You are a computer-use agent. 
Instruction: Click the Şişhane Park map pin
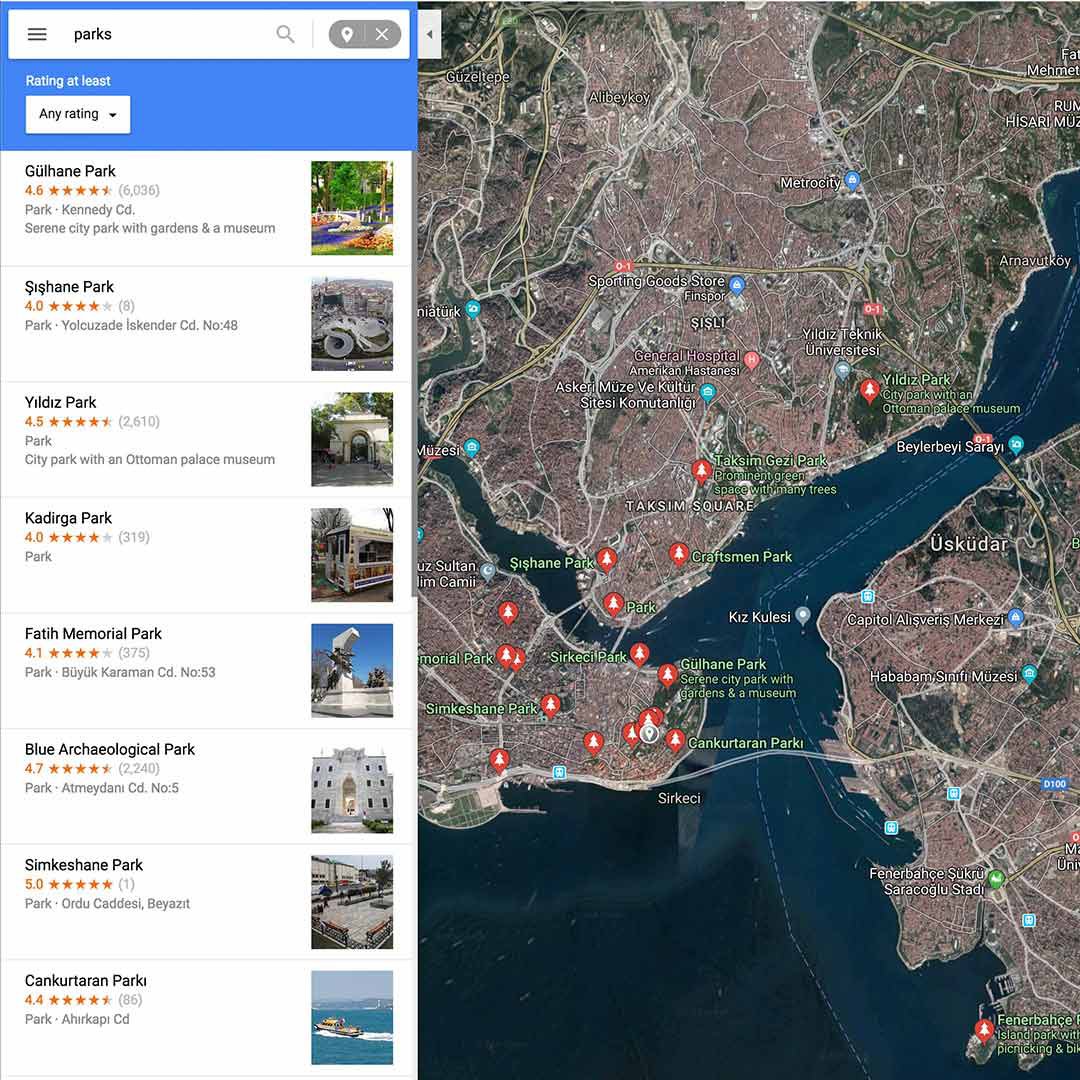pyautogui.click(x=606, y=560)
